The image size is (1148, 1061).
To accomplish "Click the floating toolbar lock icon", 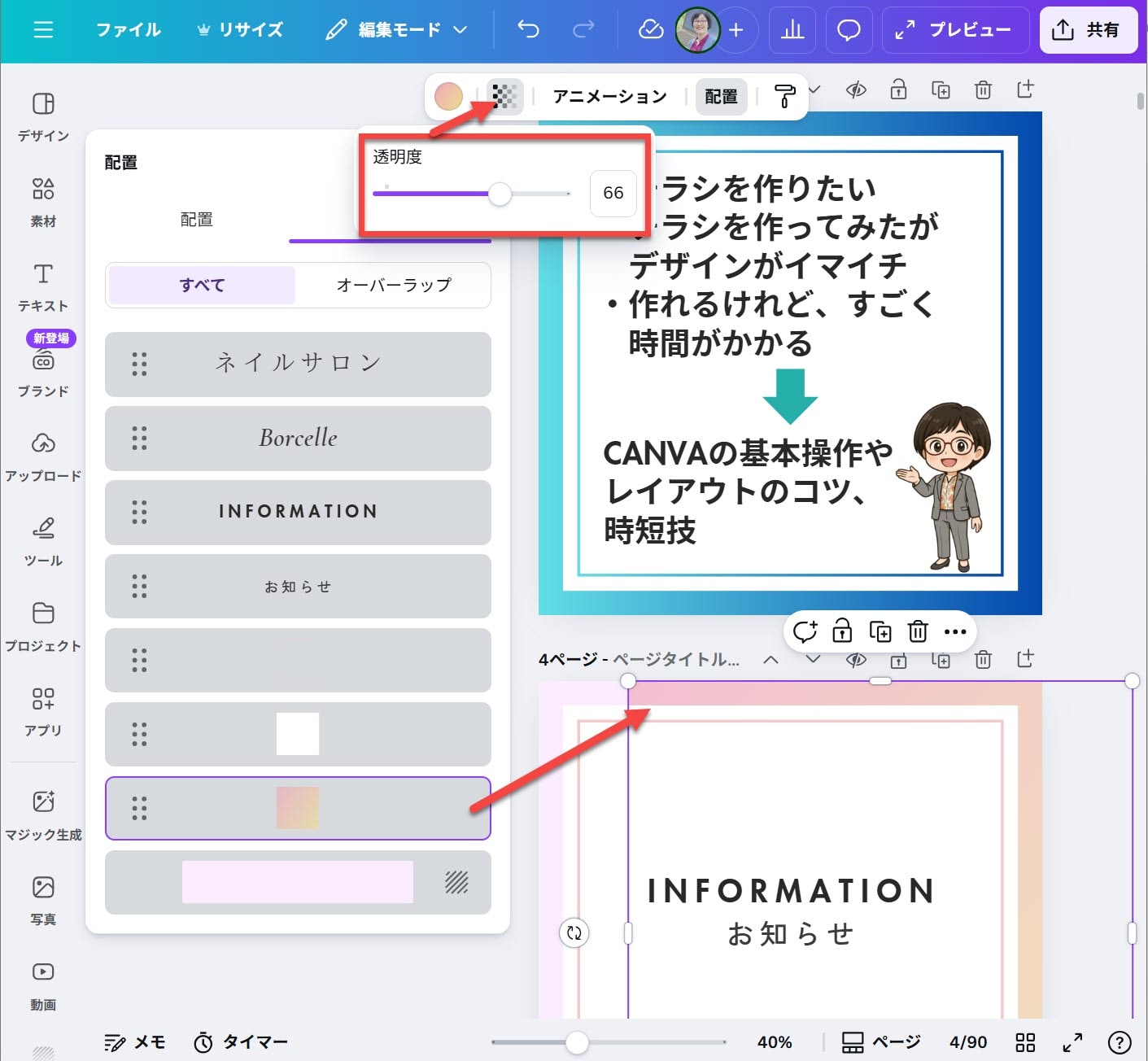I will point(842,631).
